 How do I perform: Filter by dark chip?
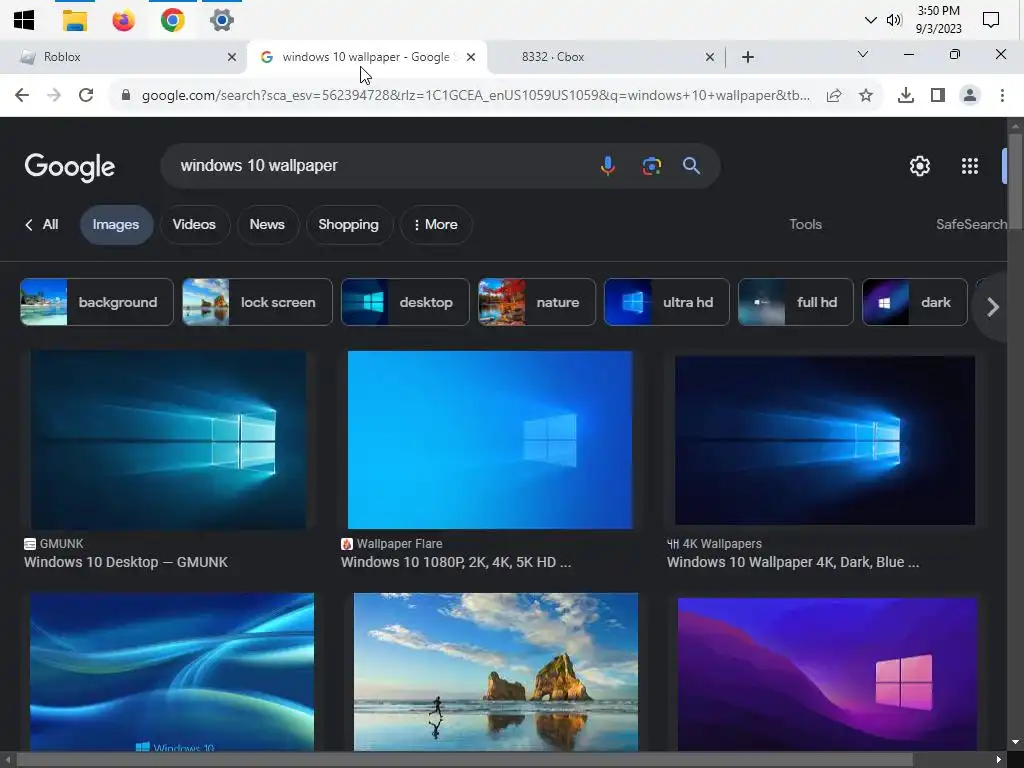click(x=914, y=302)
